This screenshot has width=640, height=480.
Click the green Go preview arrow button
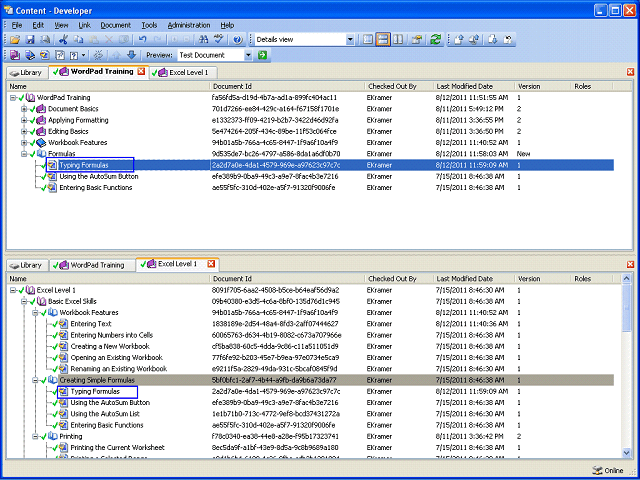[x=262, y=55]
